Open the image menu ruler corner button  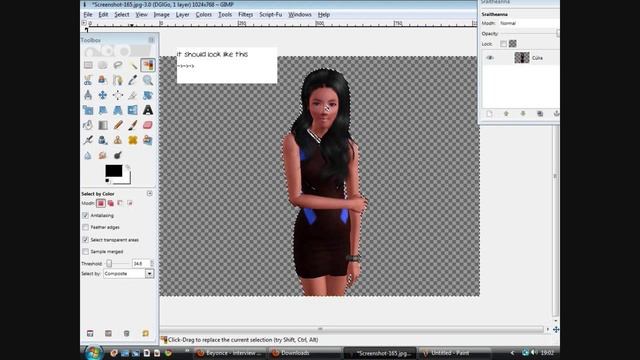[84, 23]
